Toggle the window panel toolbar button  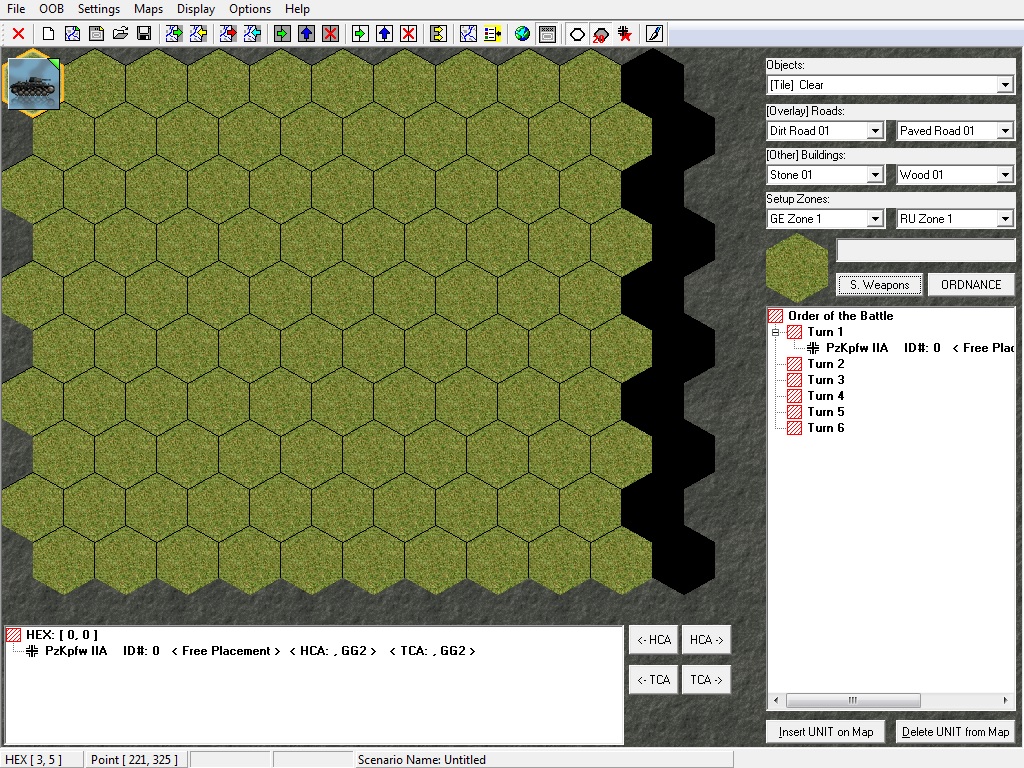[x=547, y=33]
